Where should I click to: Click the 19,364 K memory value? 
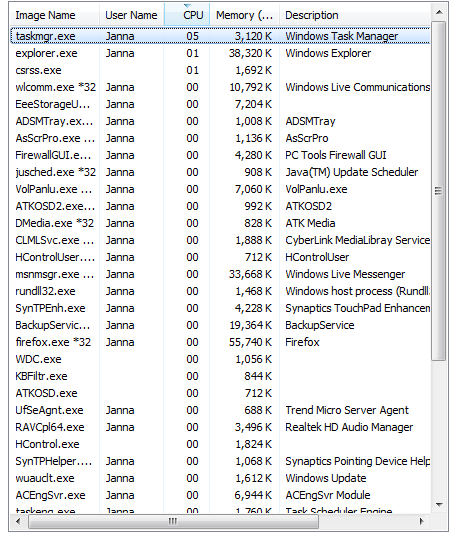(x=251, y=325)
